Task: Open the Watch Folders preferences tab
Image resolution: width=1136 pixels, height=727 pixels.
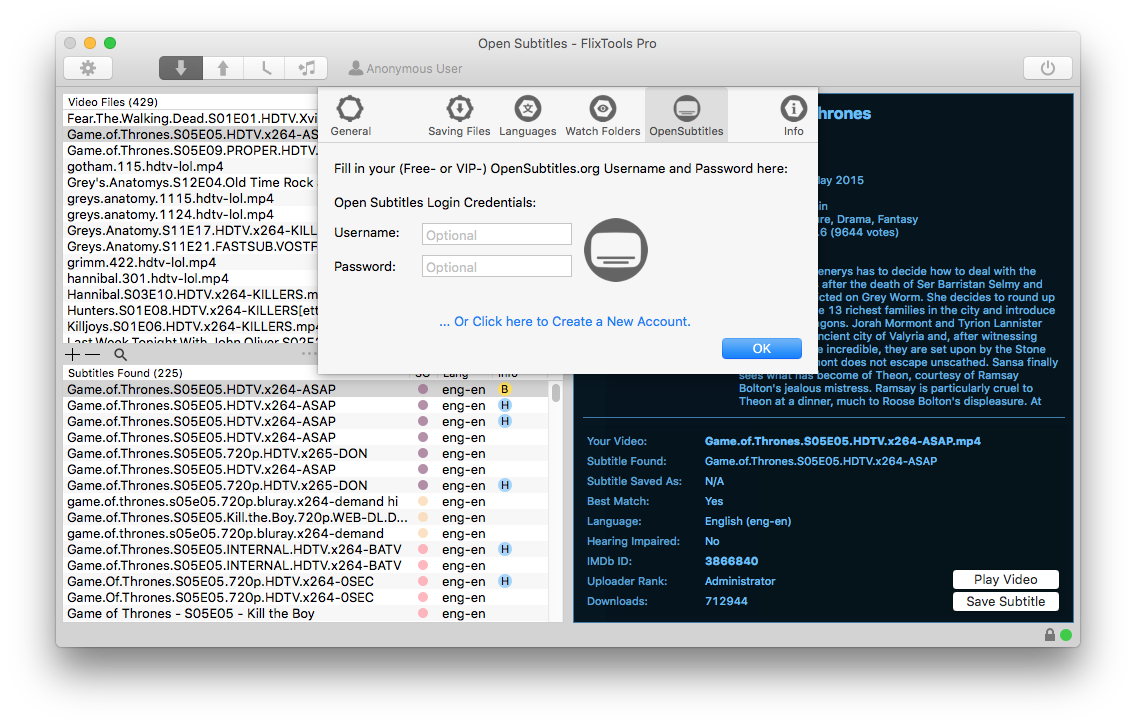Action: click(x=603, y=116)
